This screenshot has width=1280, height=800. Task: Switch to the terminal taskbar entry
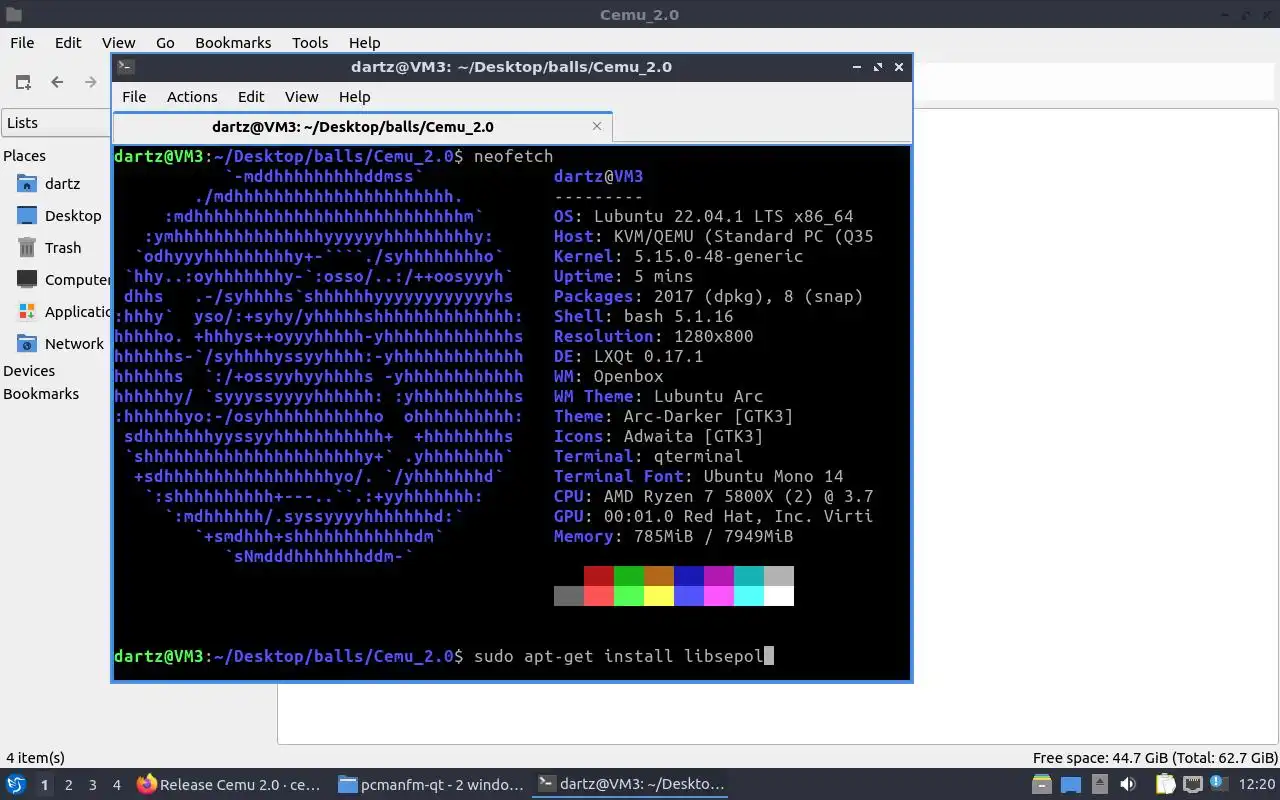[631, 785]
